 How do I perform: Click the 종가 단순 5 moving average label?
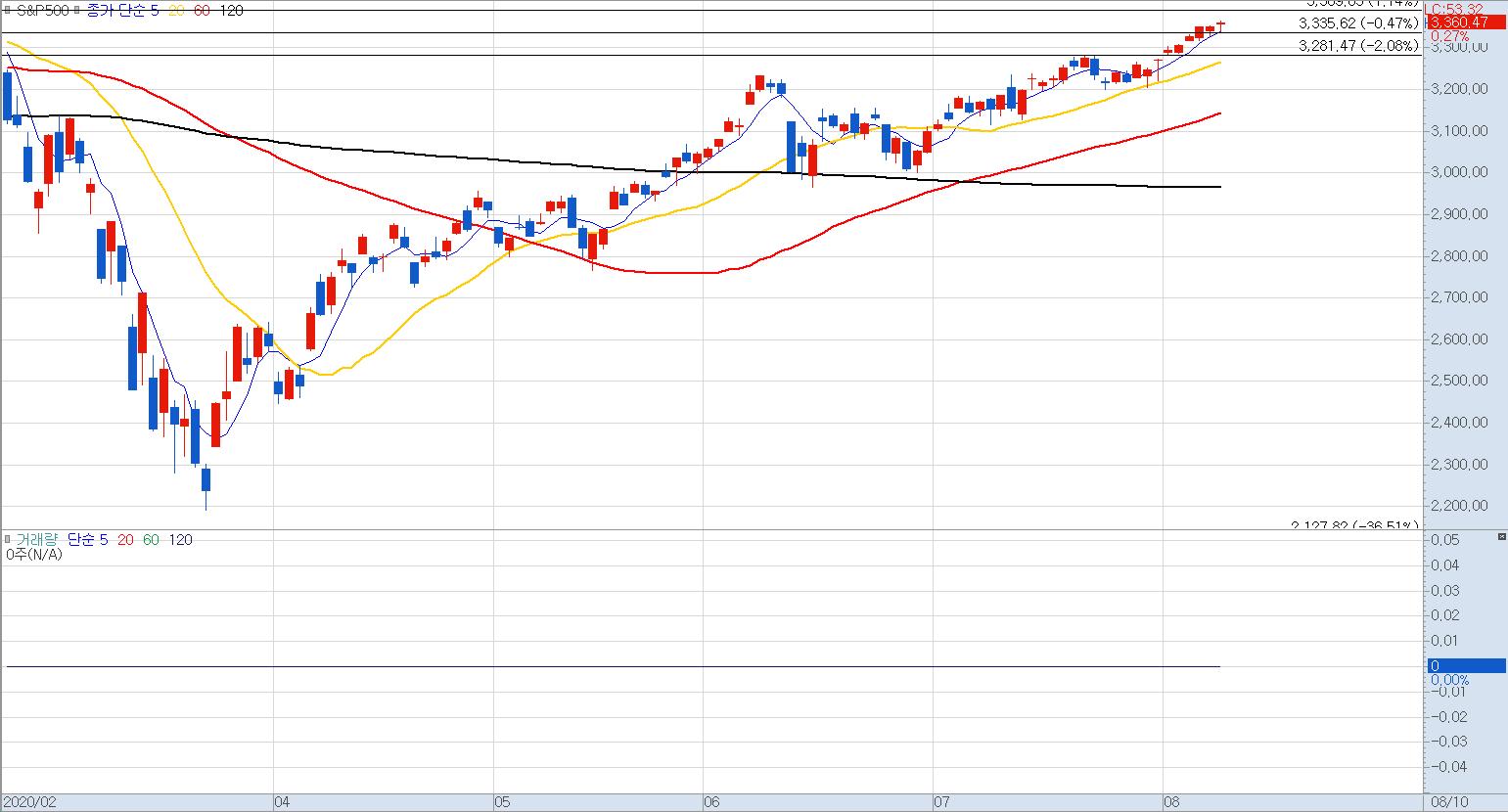(122, 10)
